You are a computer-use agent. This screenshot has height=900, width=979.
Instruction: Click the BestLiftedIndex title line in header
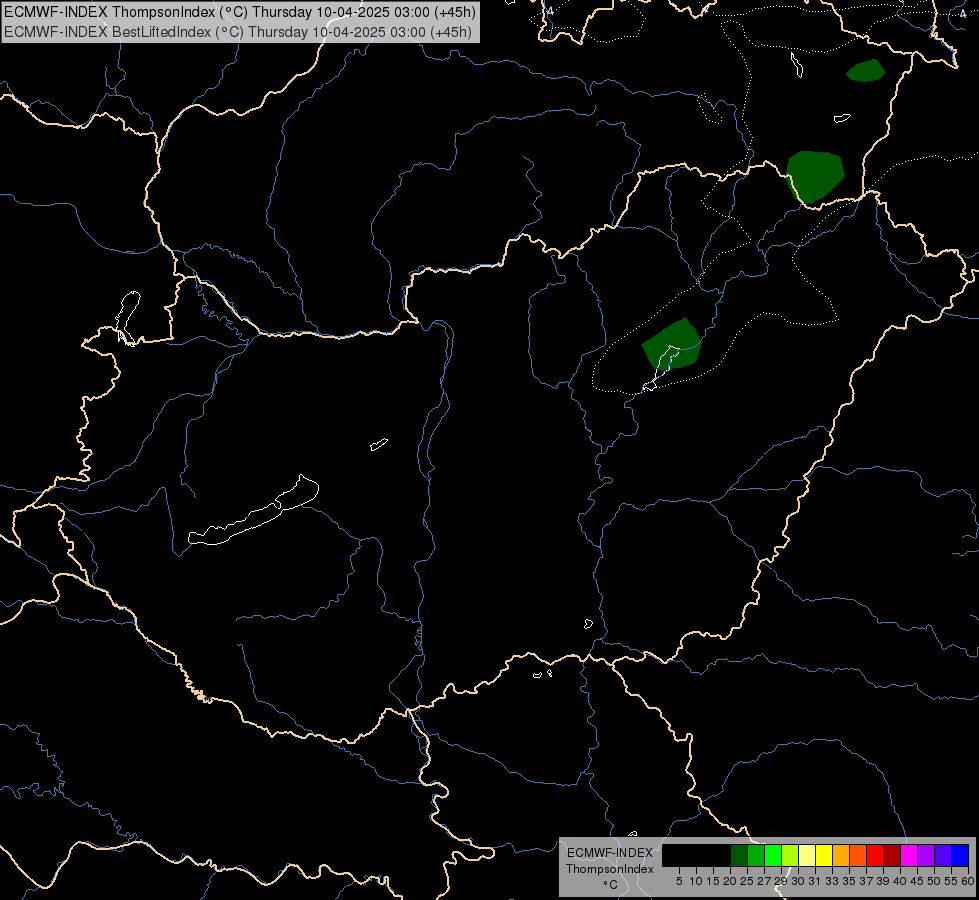[238, 32]
